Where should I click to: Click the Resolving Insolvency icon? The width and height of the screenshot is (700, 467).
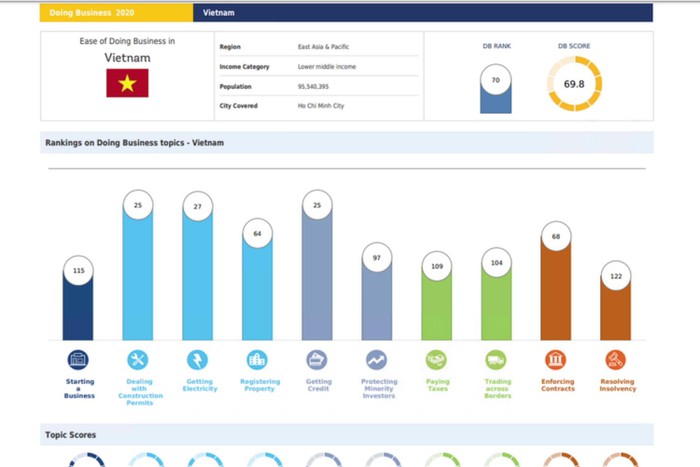[x=616, y=360]
